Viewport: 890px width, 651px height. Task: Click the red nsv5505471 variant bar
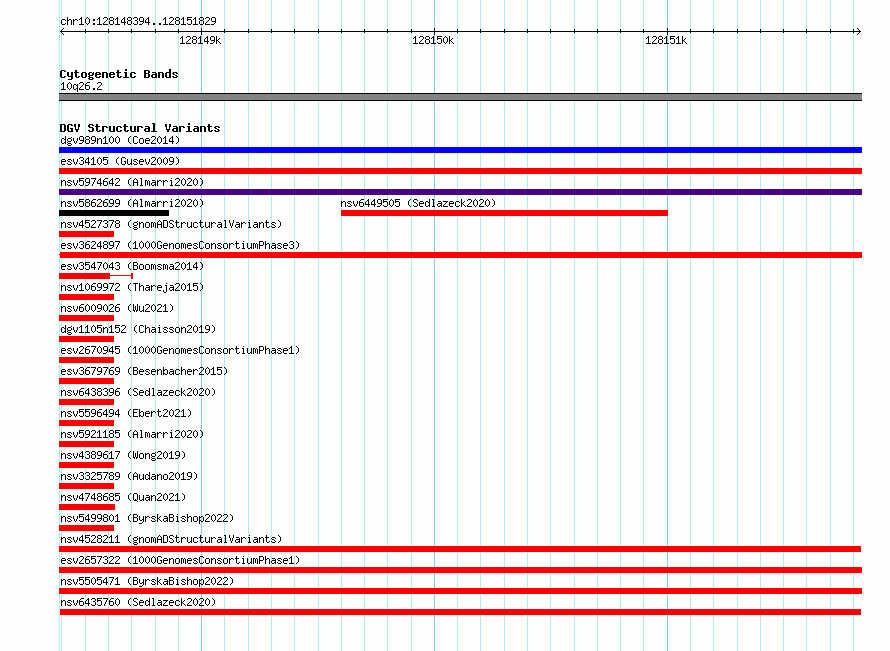[460, 591]
